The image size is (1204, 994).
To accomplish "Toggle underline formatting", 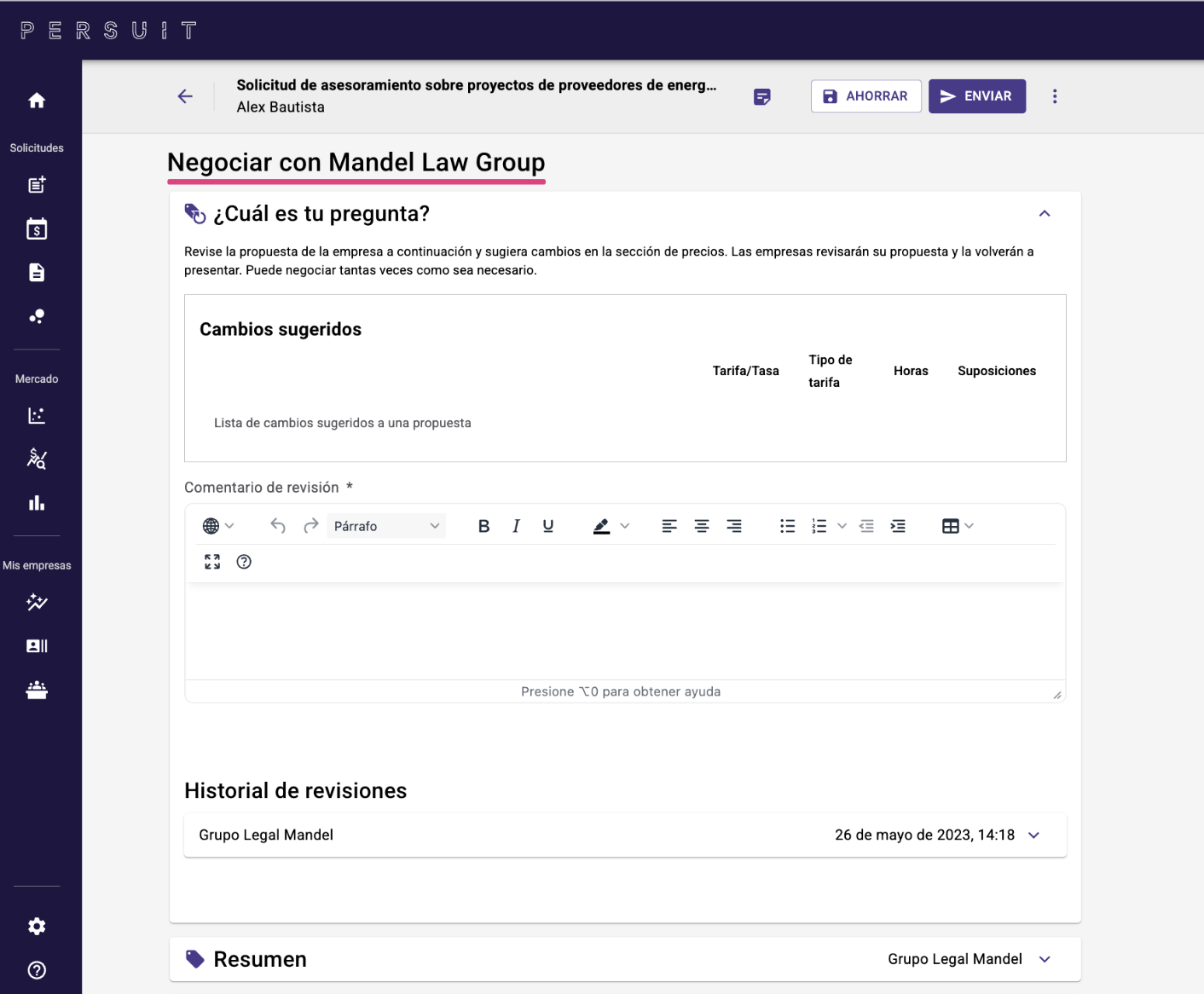I will 548,526.
